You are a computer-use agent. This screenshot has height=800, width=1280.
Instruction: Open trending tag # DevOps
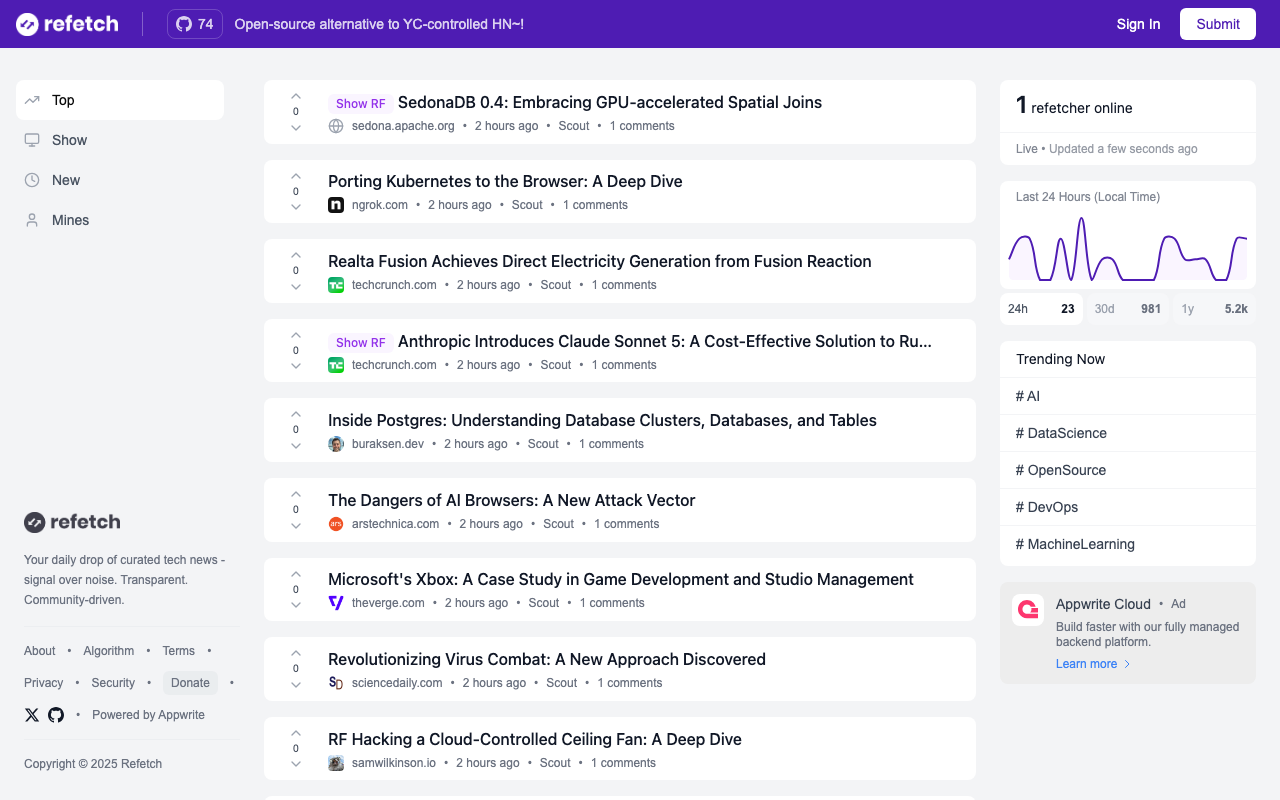[1128, 507]
